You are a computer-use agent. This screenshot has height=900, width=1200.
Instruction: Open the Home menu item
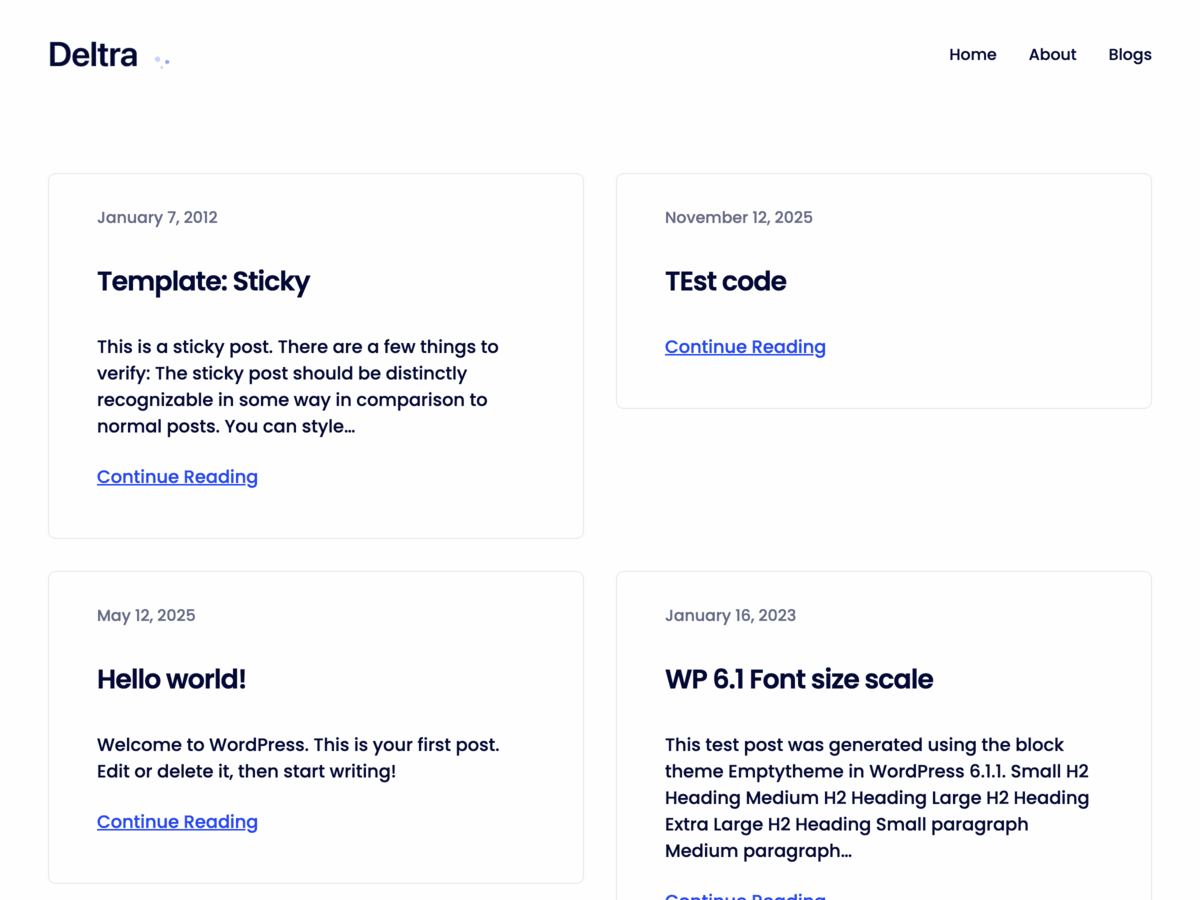[972, 55]
